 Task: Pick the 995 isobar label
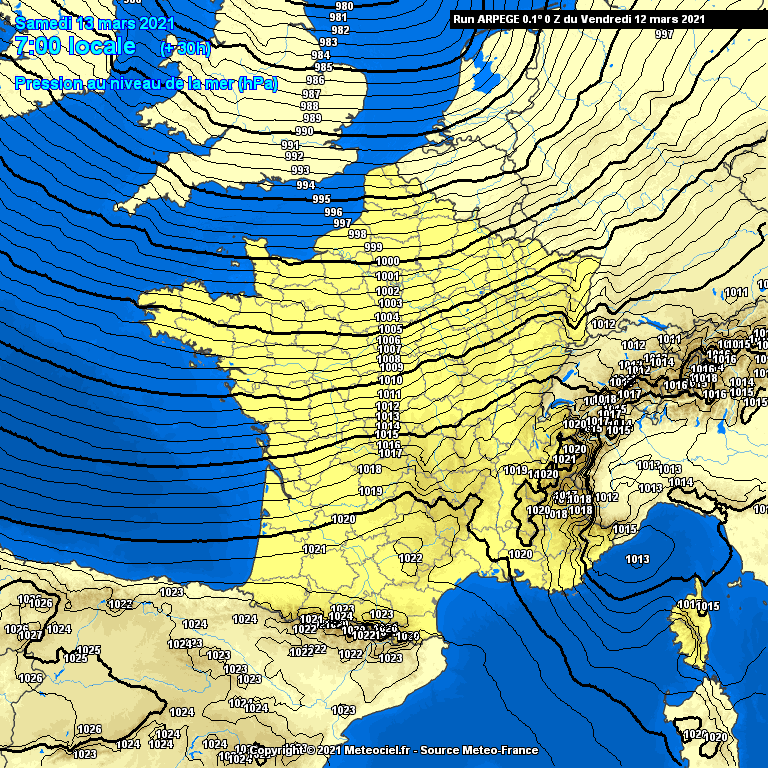pos(321,199)
